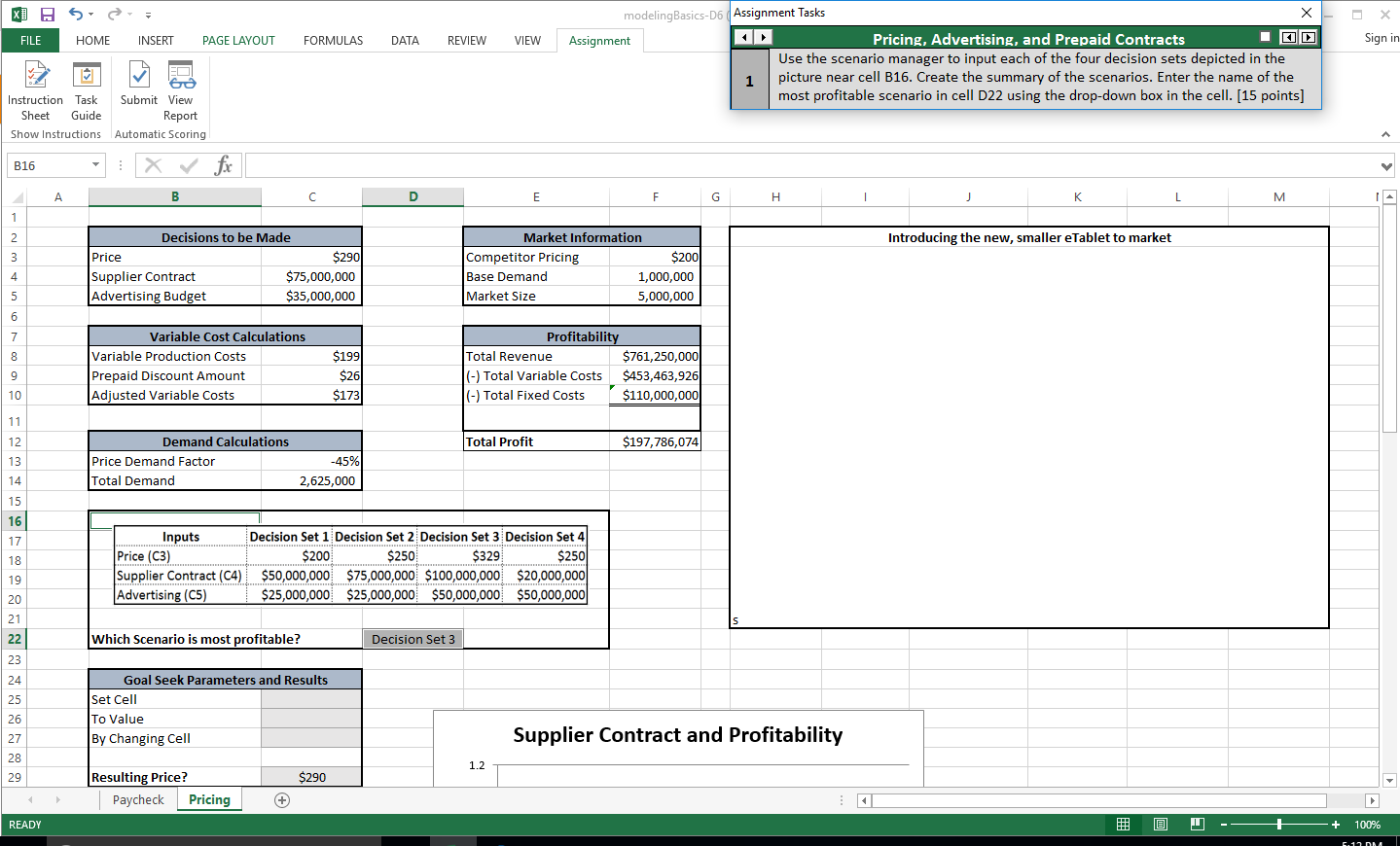This screenshot has height=846, width=1400.
Task: Switch to the HOME ribbon tab
Action: click(92, 40)
